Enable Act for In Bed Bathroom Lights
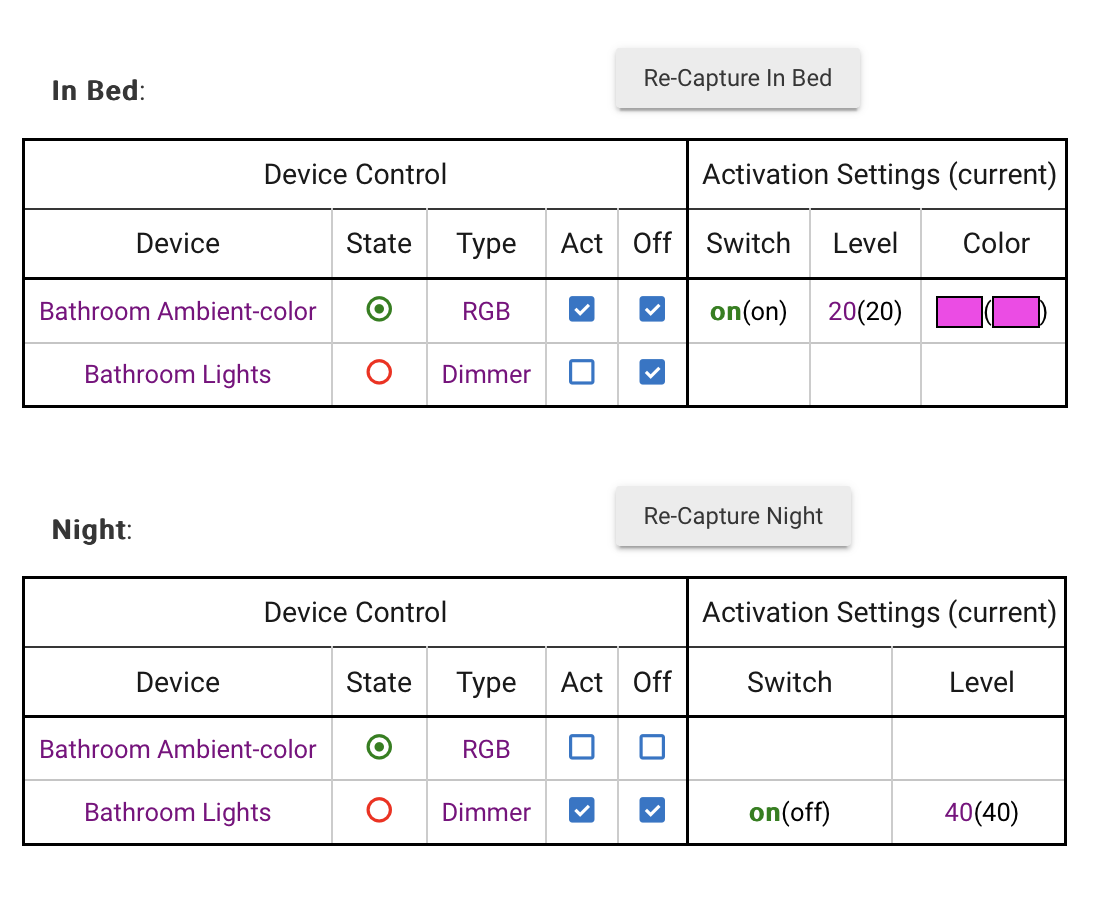Screen dimensions: 1098x912 581,372
